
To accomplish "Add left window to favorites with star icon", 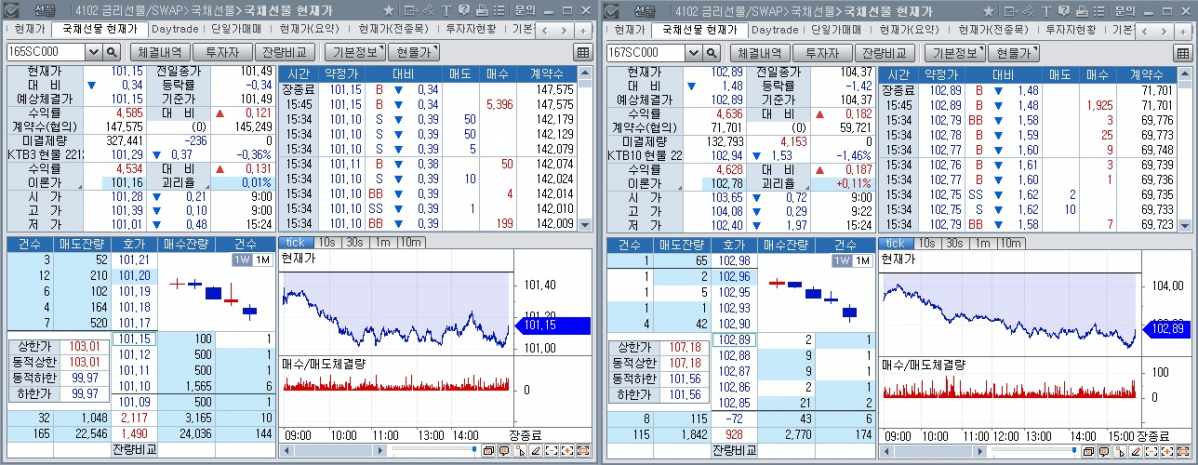I will pos(388,11).
